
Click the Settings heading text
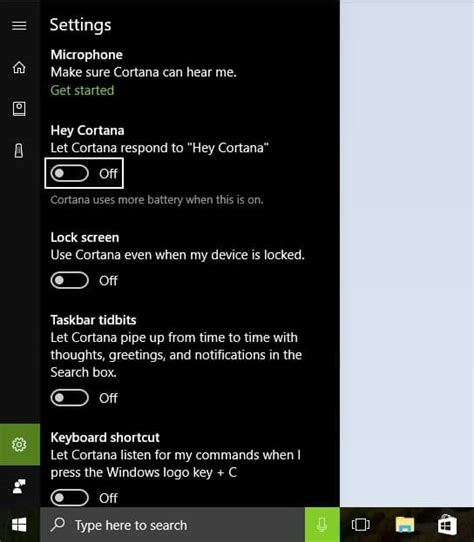pos(81,25)
